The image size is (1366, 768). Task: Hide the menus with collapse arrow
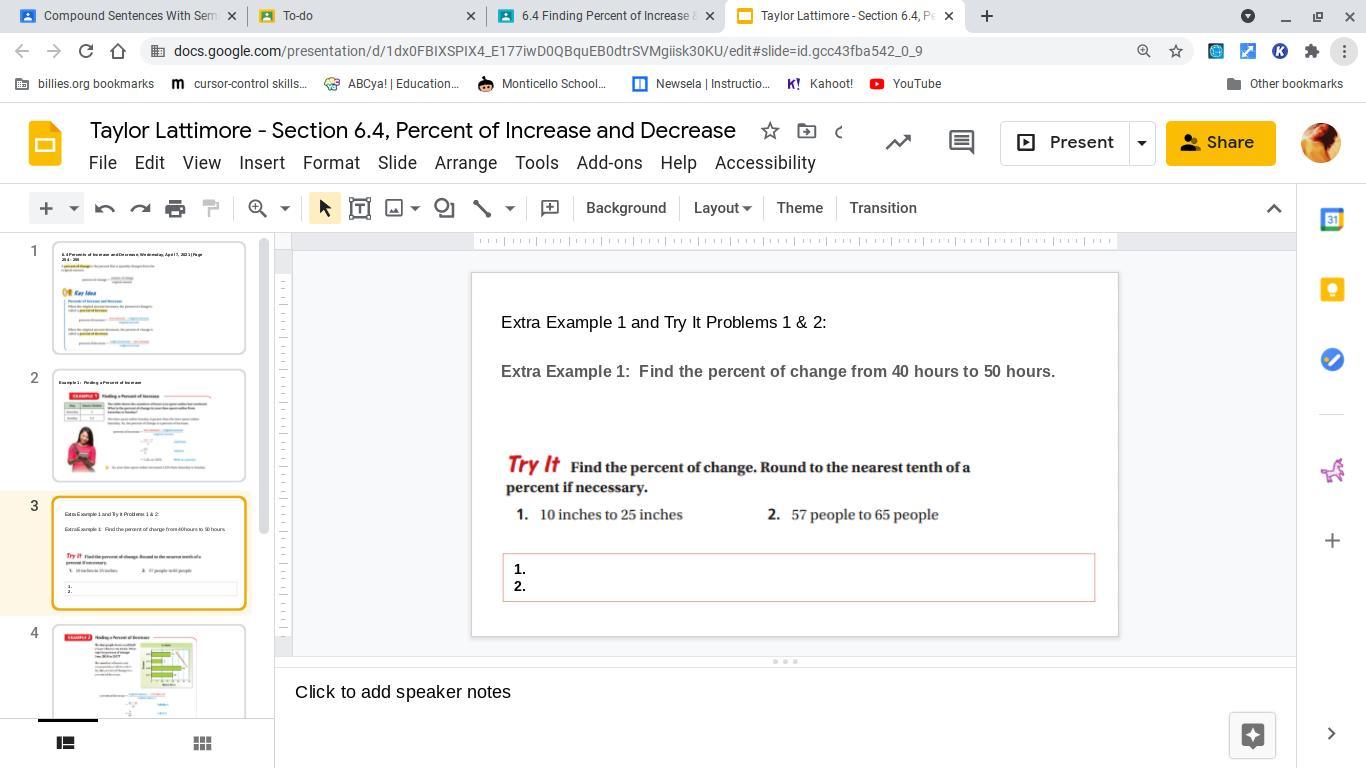click(1274, 208)
